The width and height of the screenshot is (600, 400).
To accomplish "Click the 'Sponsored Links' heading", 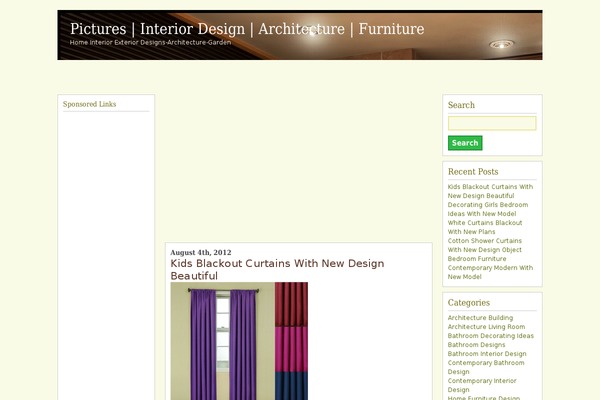I will pyautogui.click(x=90, y=104).
